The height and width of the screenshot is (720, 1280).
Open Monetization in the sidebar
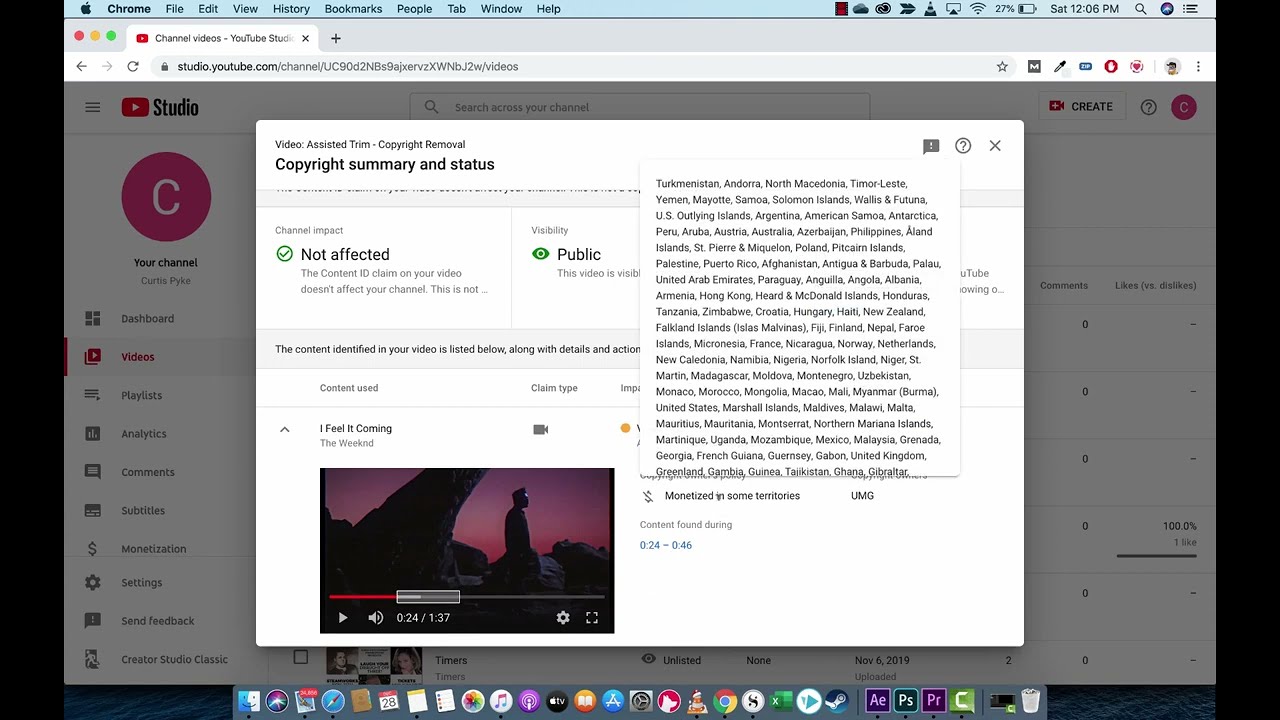160,549
